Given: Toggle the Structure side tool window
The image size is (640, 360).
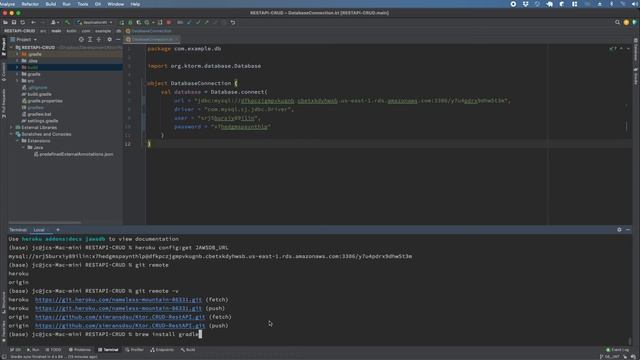Looking at the screenshot, I should [x=4, y=303].
